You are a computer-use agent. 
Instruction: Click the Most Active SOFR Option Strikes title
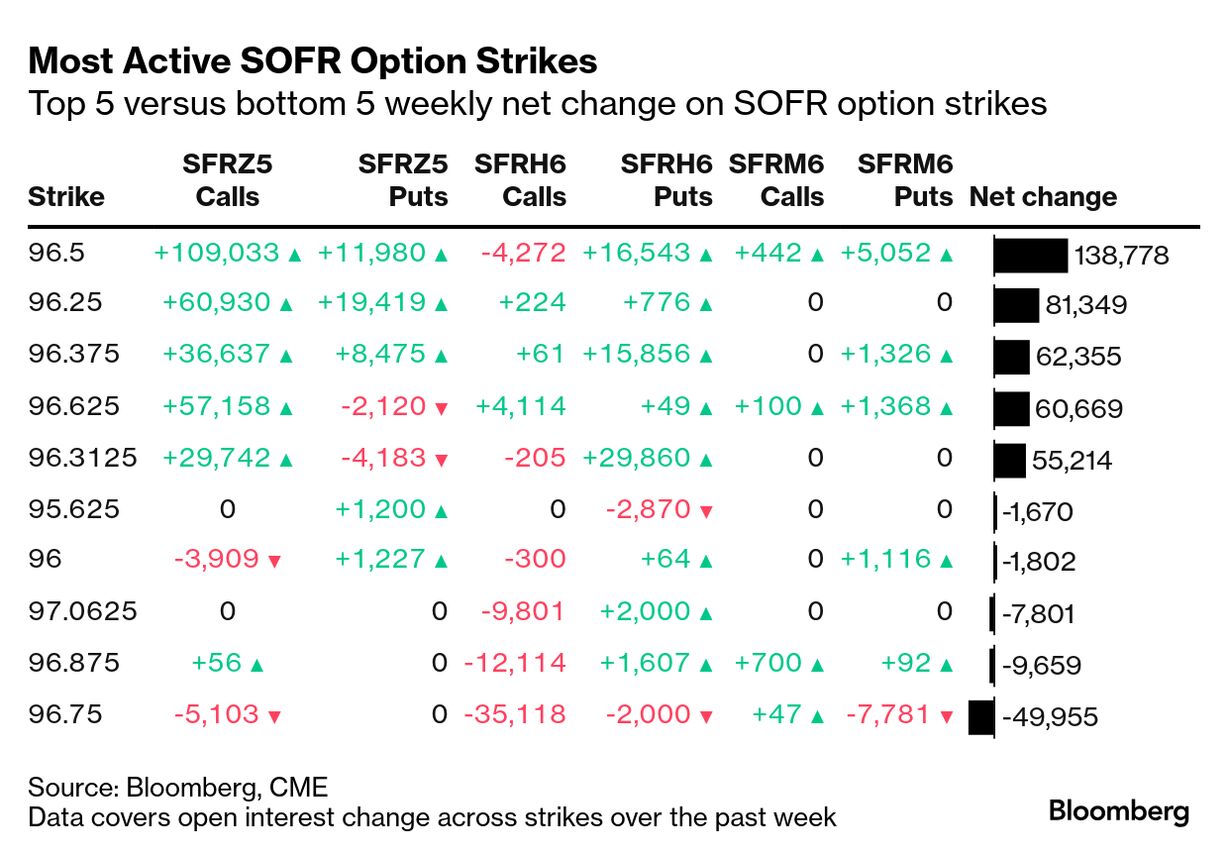313,62
